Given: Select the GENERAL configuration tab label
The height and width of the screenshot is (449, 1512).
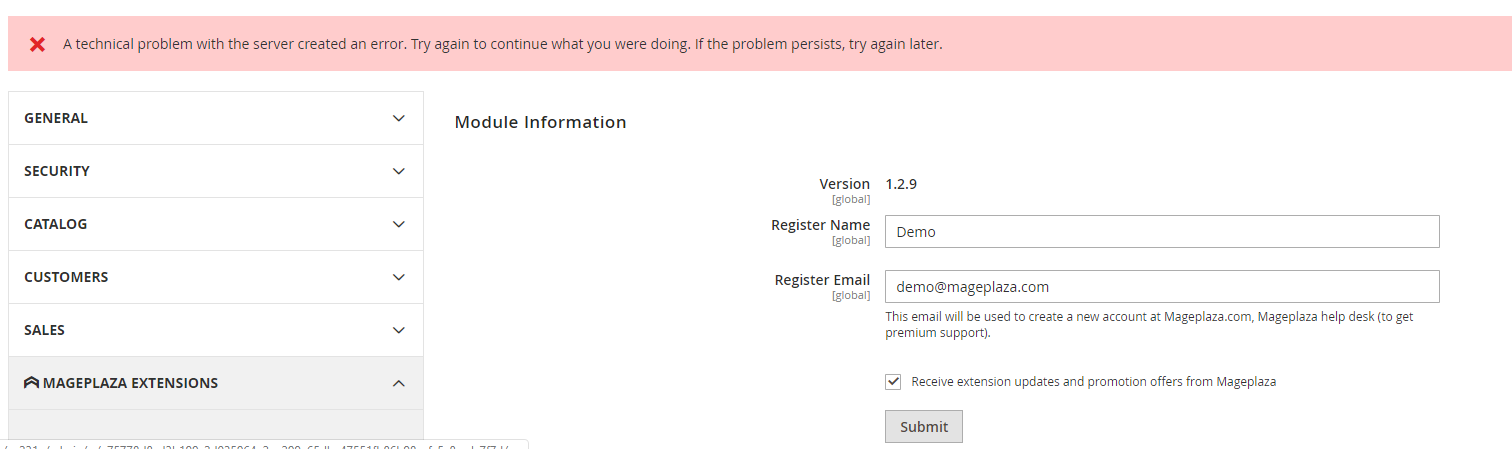Looking at the screenshot, I should coord(56,118).
